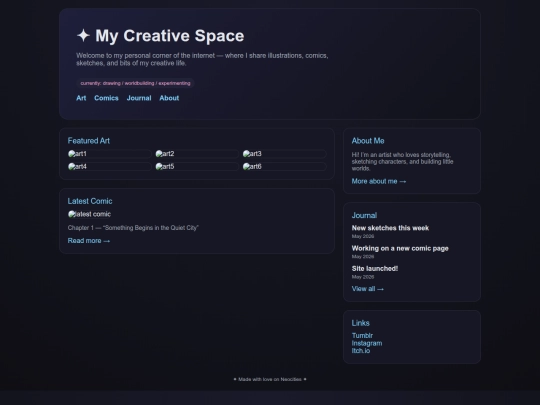The height and width of the screenshot is (405, 540).
Task: Click the art5 broken image thumbnail
Action: [x=197, y=167]
